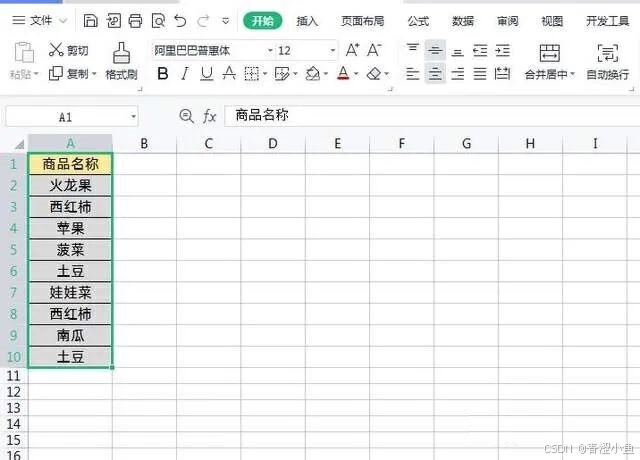Open the Paste options dropdown arrow

click(x=36, y=74)
